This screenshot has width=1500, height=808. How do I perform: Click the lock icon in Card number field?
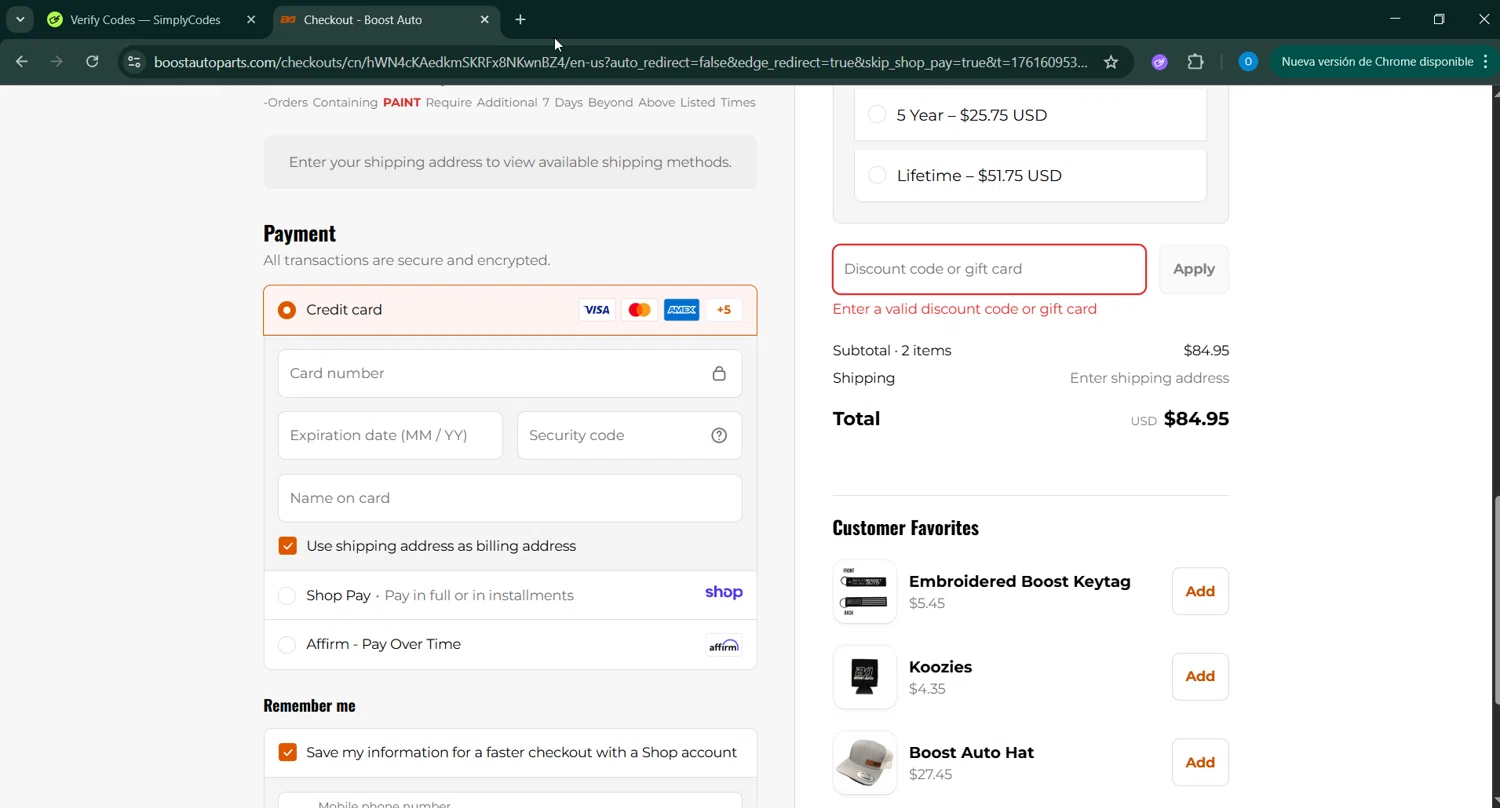point(719,374)
